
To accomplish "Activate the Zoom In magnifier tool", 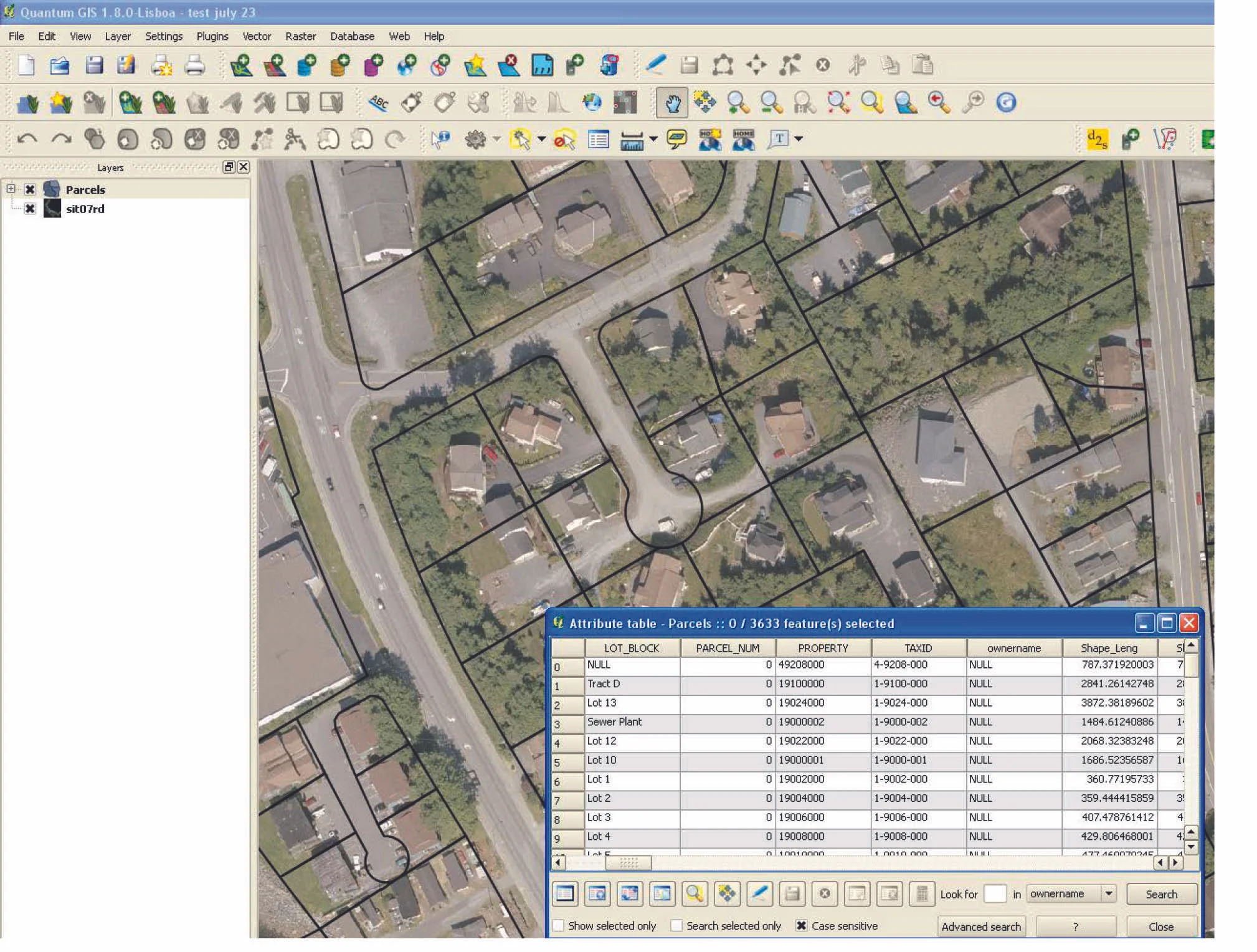I will [738, 103].
